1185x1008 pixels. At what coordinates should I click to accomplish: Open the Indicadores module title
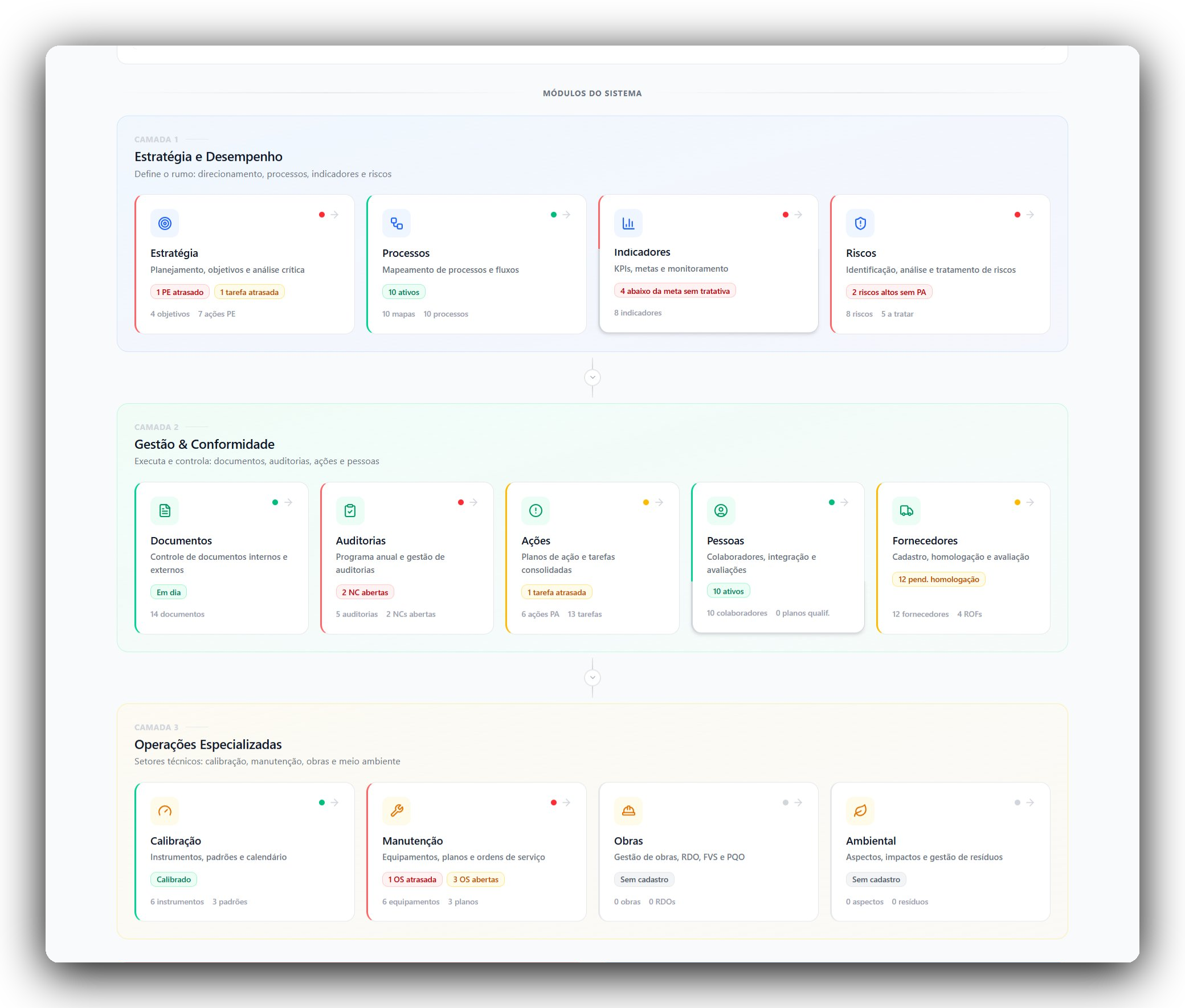point(642,252)
